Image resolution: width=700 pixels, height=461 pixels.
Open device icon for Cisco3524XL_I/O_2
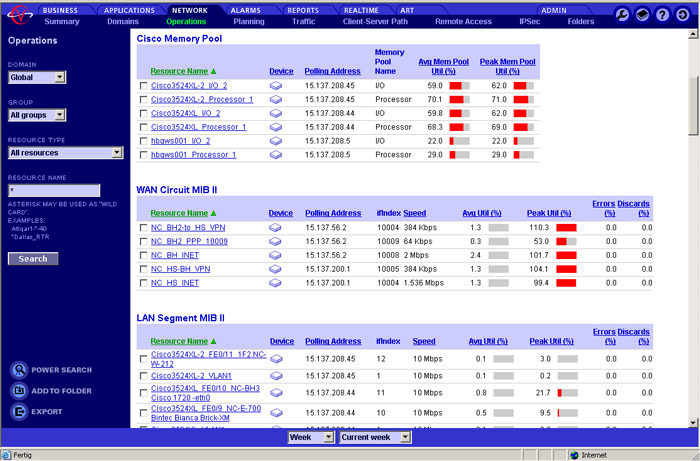pyautogui.click(x=276, y=113)
